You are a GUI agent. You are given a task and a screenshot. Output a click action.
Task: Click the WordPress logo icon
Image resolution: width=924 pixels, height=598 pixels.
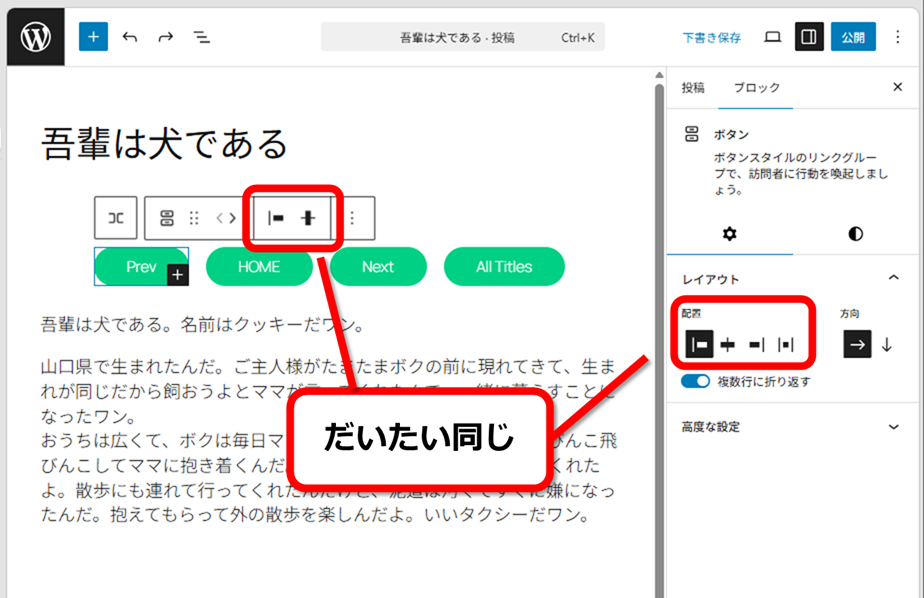click(x=36, y=37)
